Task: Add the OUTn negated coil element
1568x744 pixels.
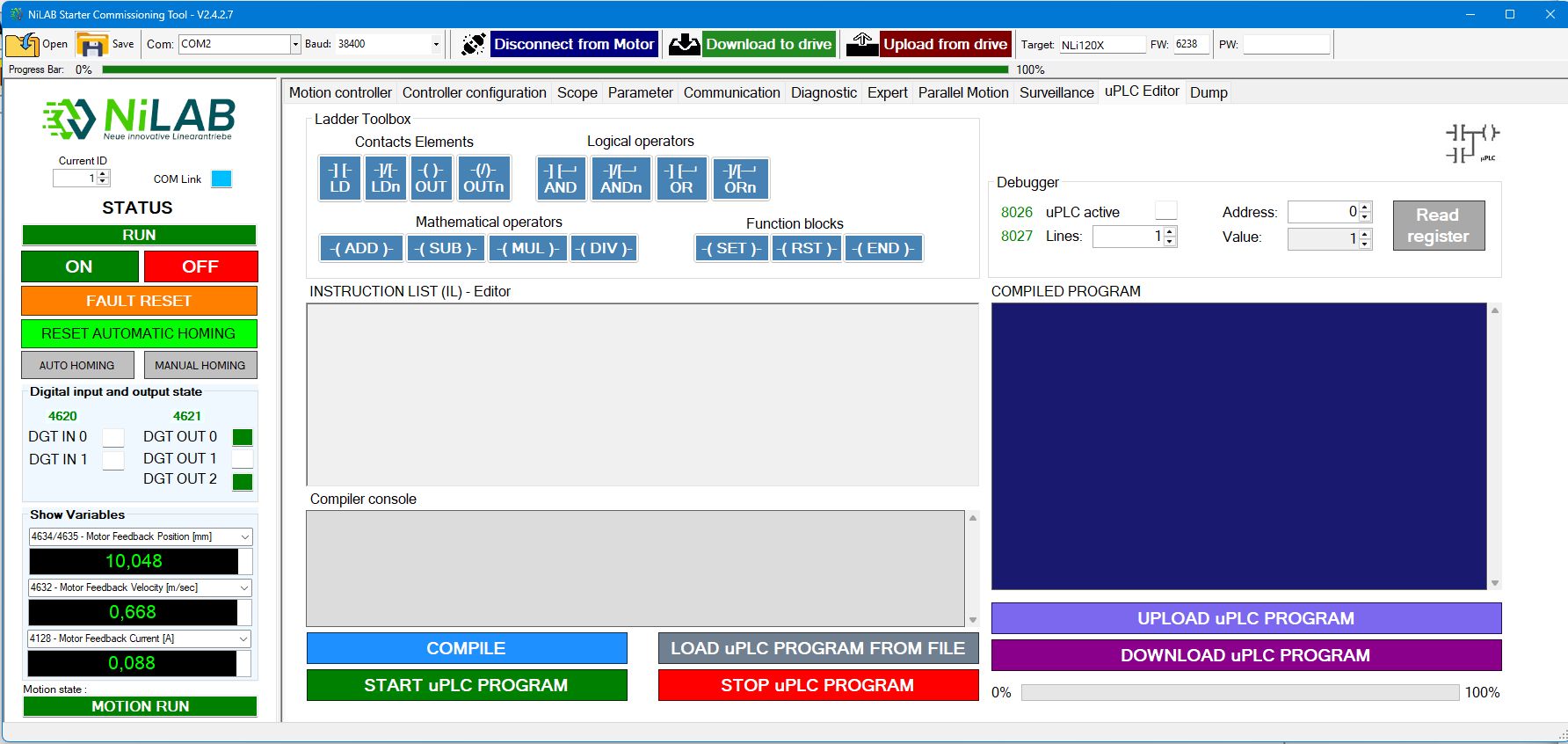Action: (x=483, y=179)
